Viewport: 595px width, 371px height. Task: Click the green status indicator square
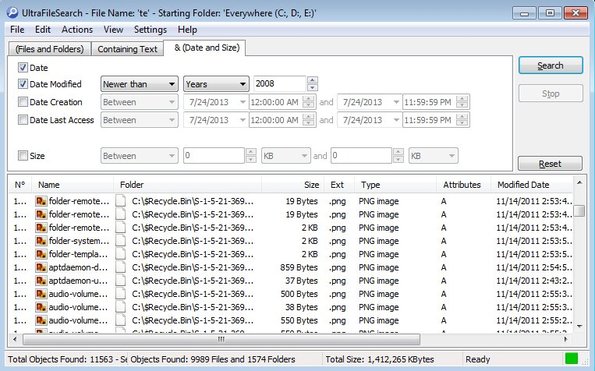point(571,358)
